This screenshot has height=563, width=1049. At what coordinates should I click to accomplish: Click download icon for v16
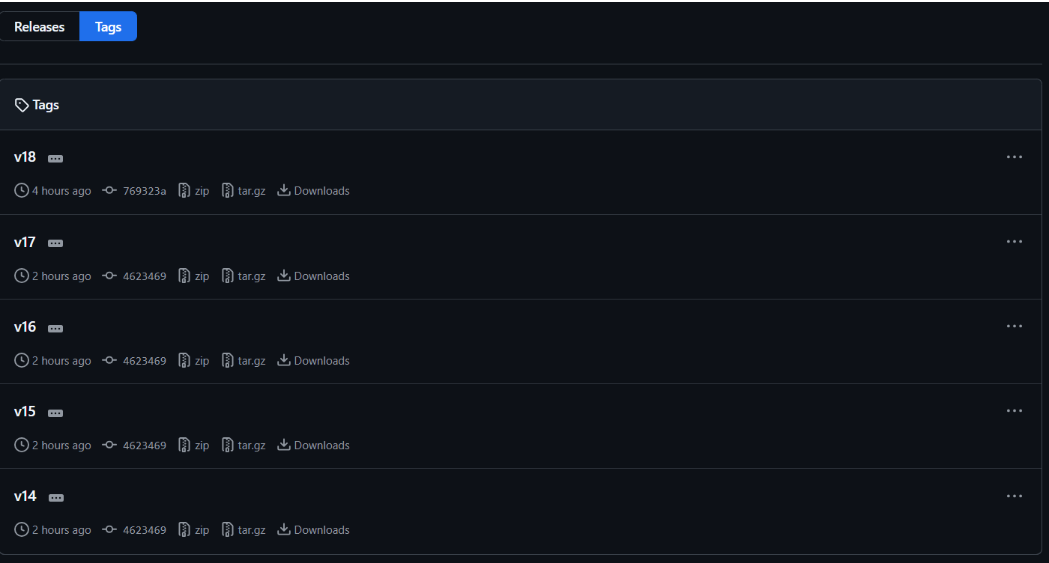284,360
